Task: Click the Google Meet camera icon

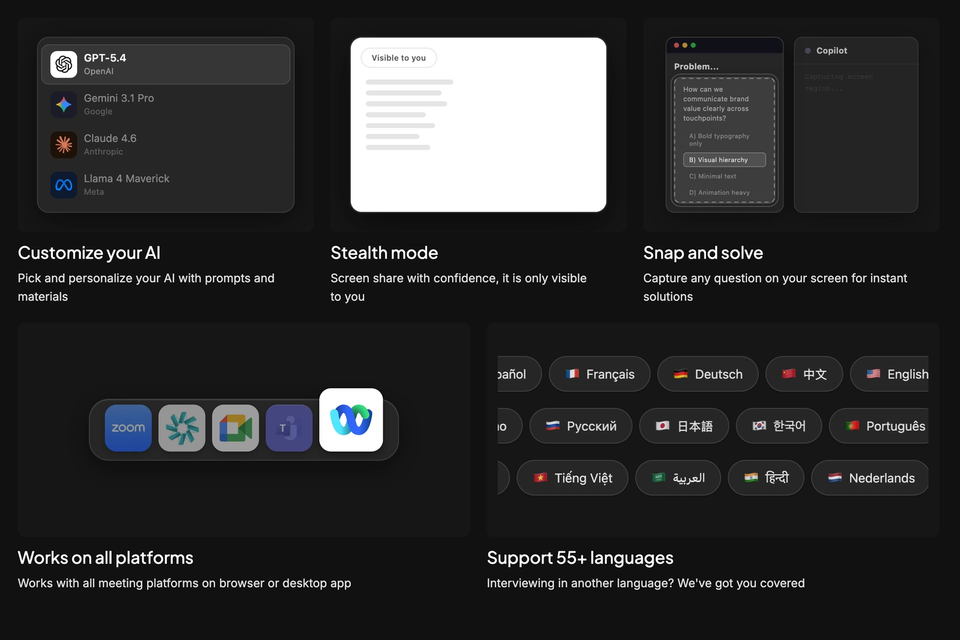Action: click(x=236, y=428)
